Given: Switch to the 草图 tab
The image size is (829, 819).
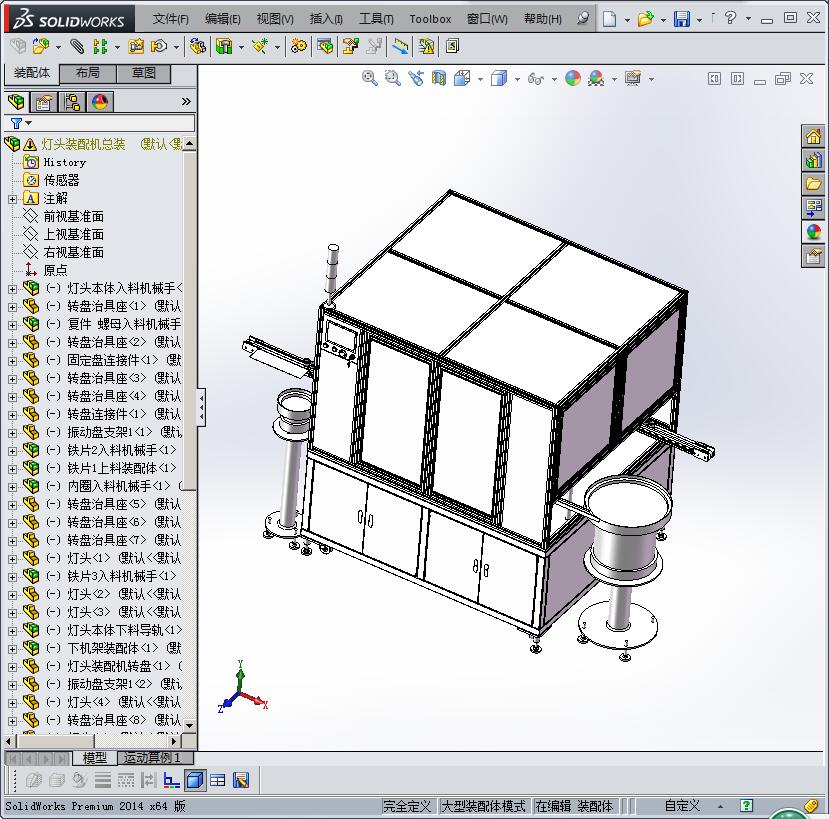Looking at the screenshot, I should point(143,73).
